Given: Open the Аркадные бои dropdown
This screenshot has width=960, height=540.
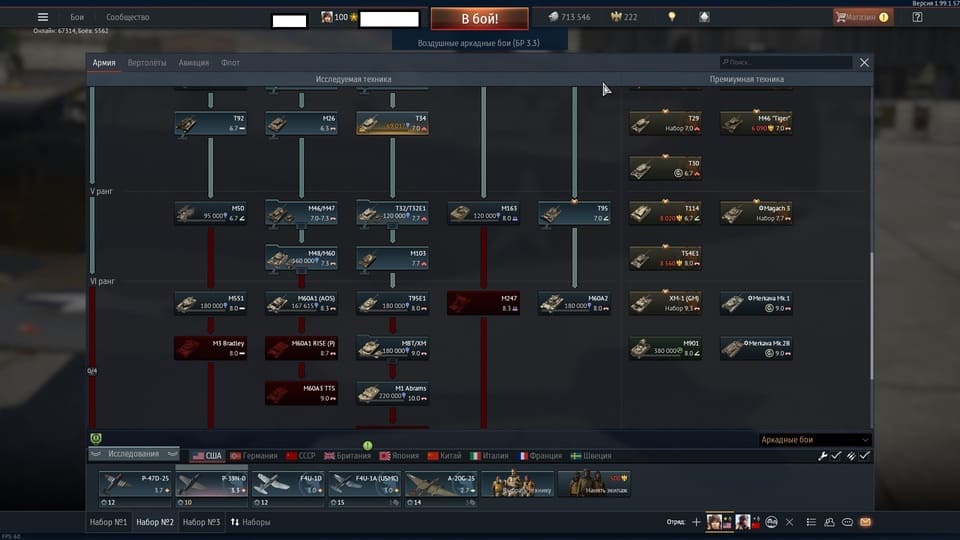Looking at the screenshot, I should (815, 440).
